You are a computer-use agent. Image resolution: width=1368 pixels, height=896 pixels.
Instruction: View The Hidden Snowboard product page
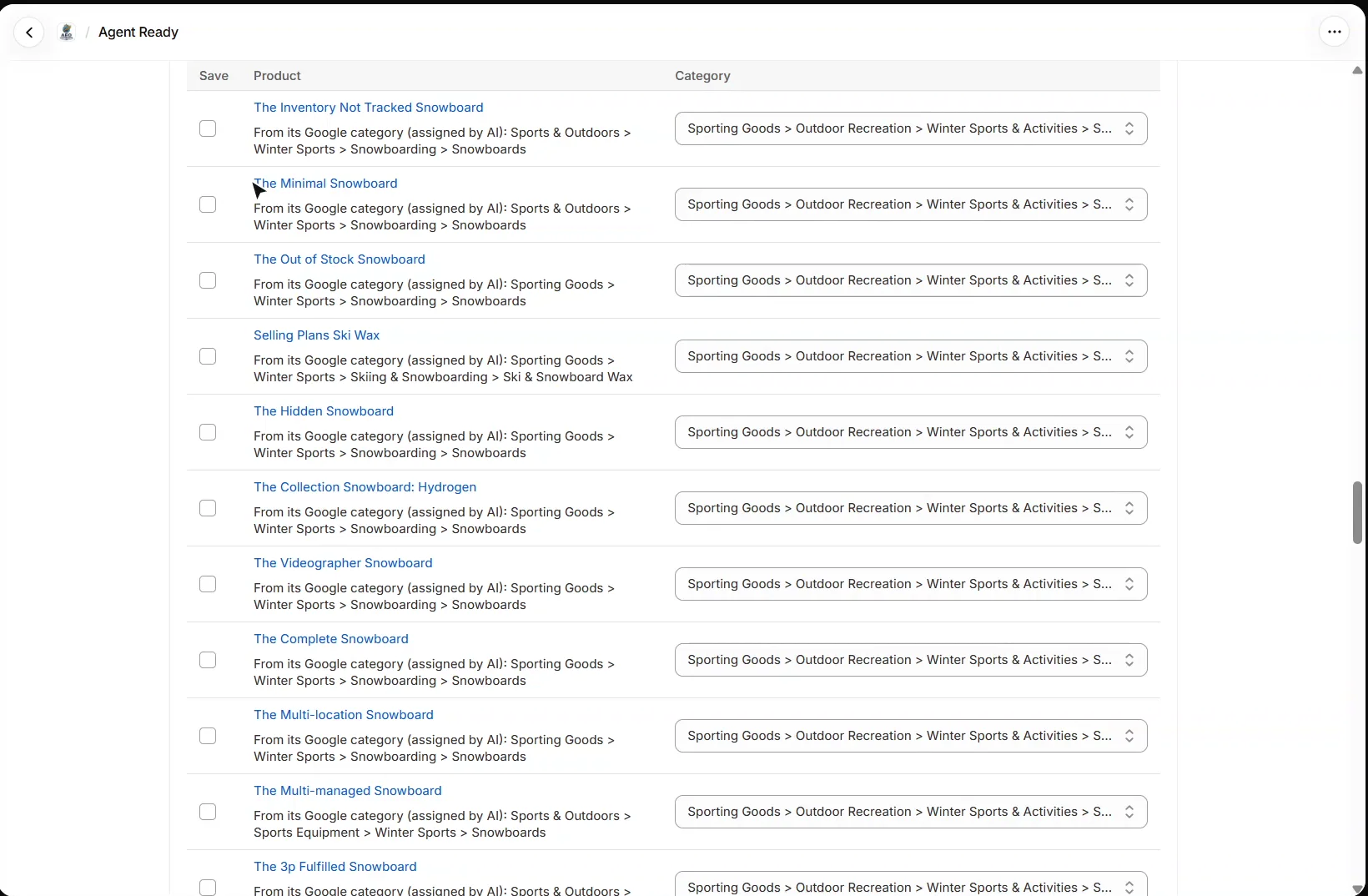(x=324, y=411)
